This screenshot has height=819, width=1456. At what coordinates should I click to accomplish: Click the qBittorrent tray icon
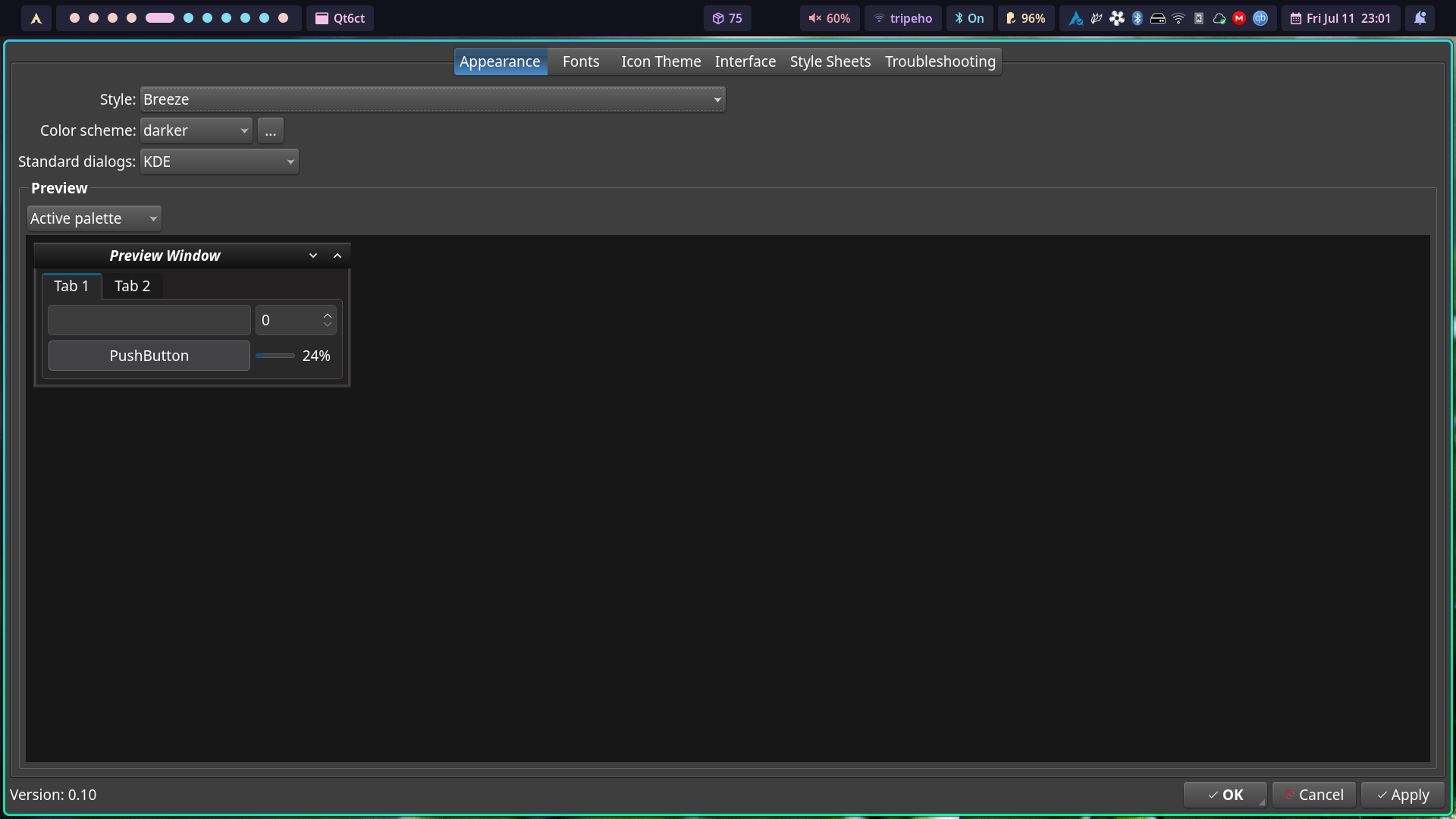click(x=1260, y=18)
